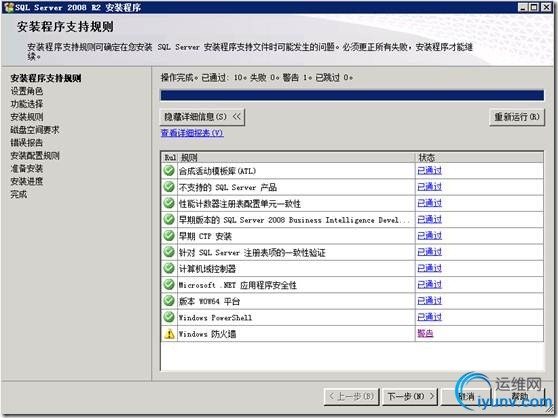The width and height of the screenshot is (558, 418).
Task: Click rule text Microsoft .NET 应用程序安全性
Action: click(237, 285)
